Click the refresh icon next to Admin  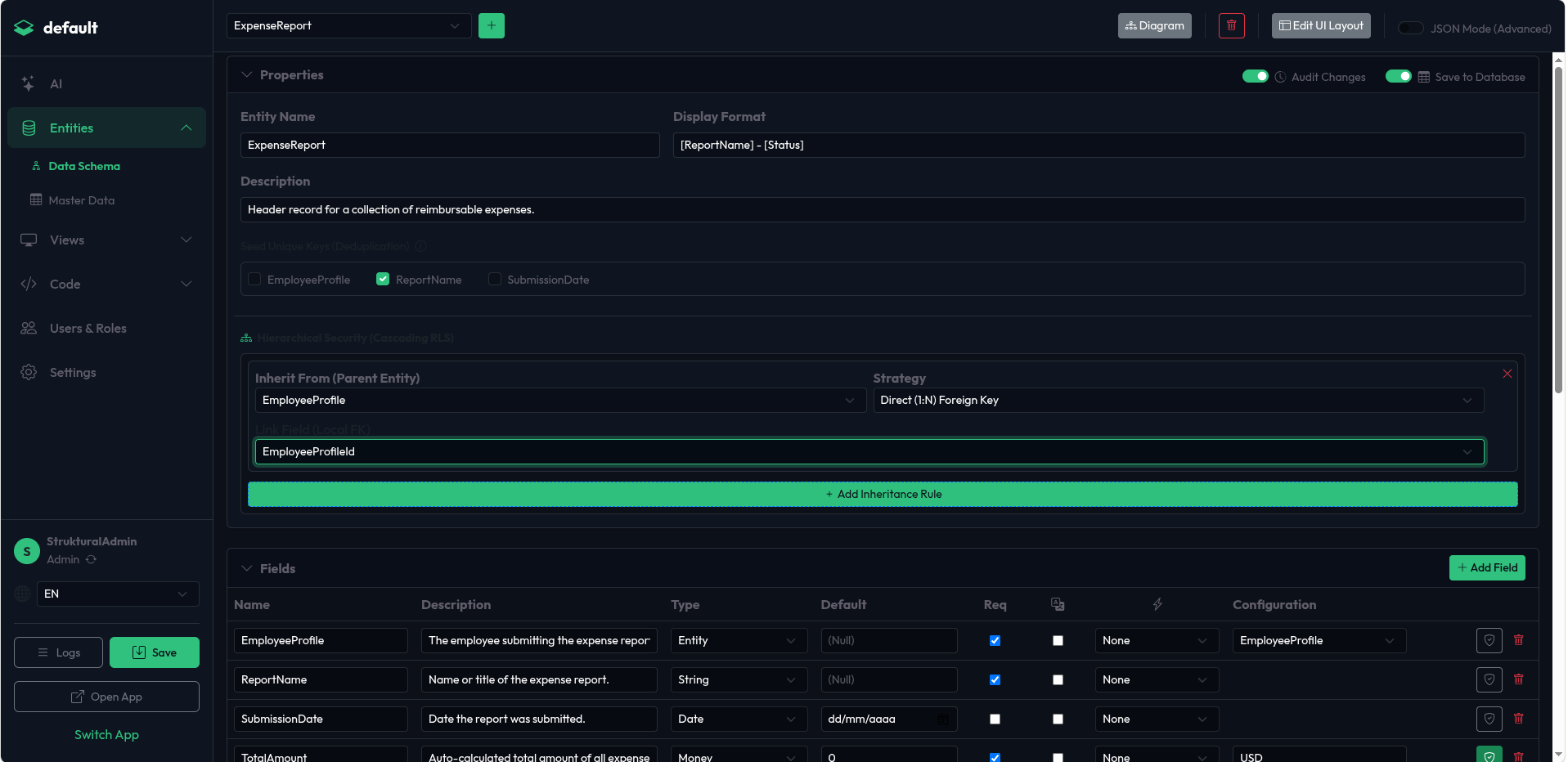[x=91, y=559]
